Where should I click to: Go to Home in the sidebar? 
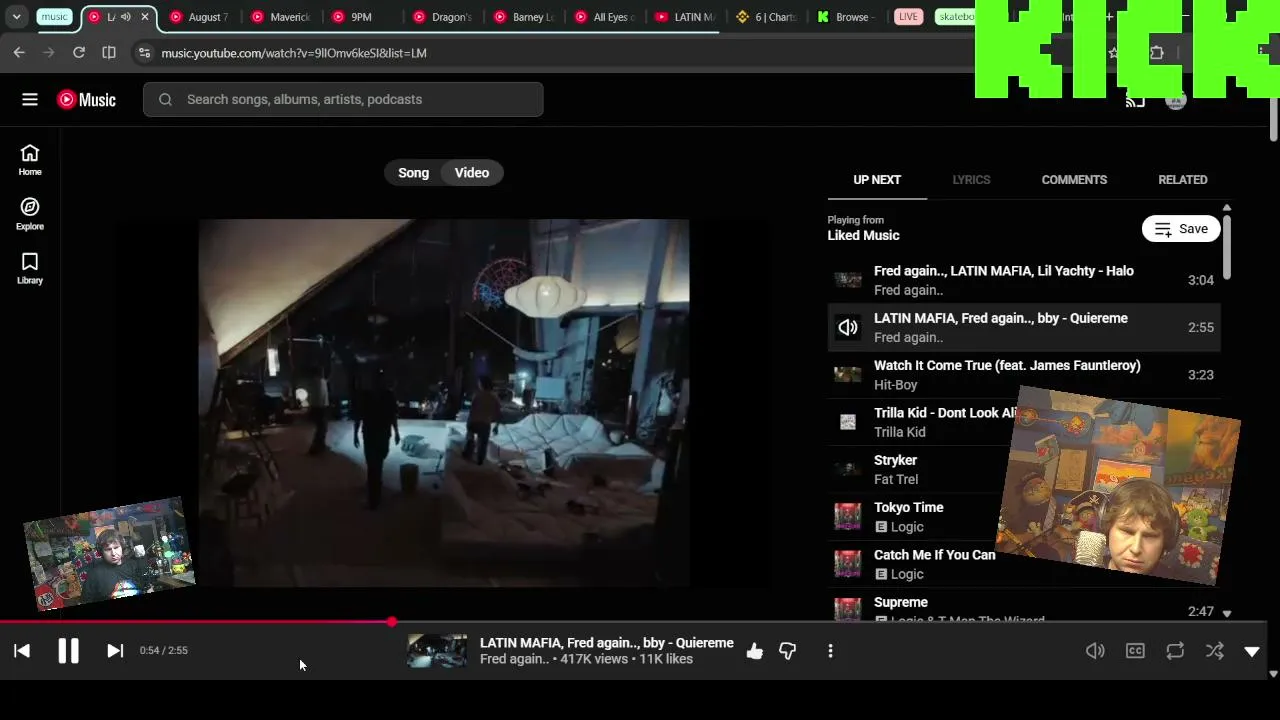pos(30,160)
